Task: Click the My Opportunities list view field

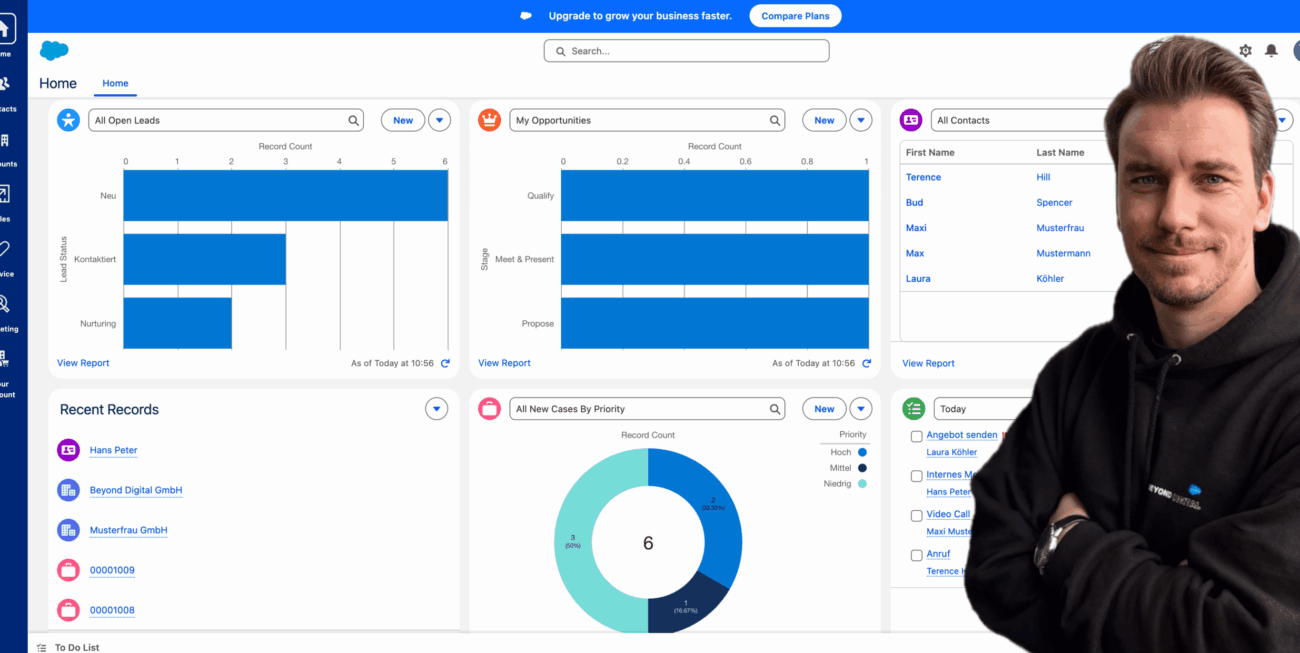Action: click(647, 120)
